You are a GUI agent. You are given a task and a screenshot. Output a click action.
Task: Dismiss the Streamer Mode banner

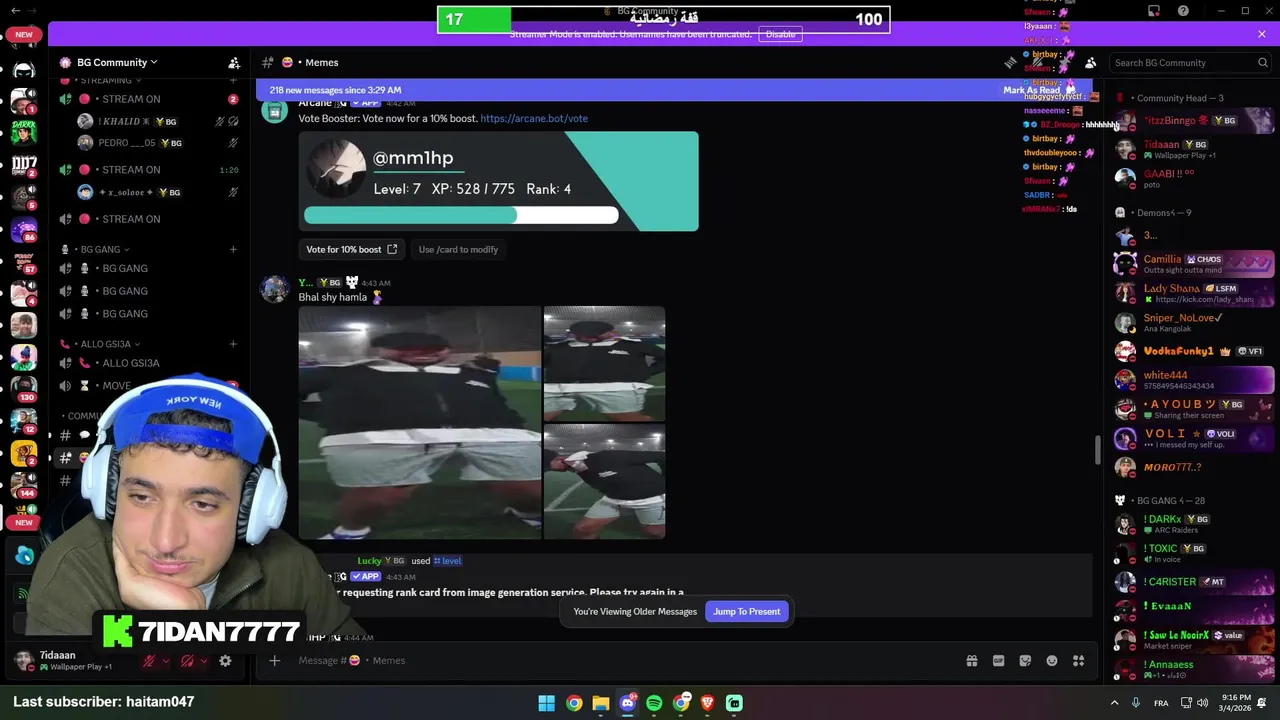(x=1262, y=34)
